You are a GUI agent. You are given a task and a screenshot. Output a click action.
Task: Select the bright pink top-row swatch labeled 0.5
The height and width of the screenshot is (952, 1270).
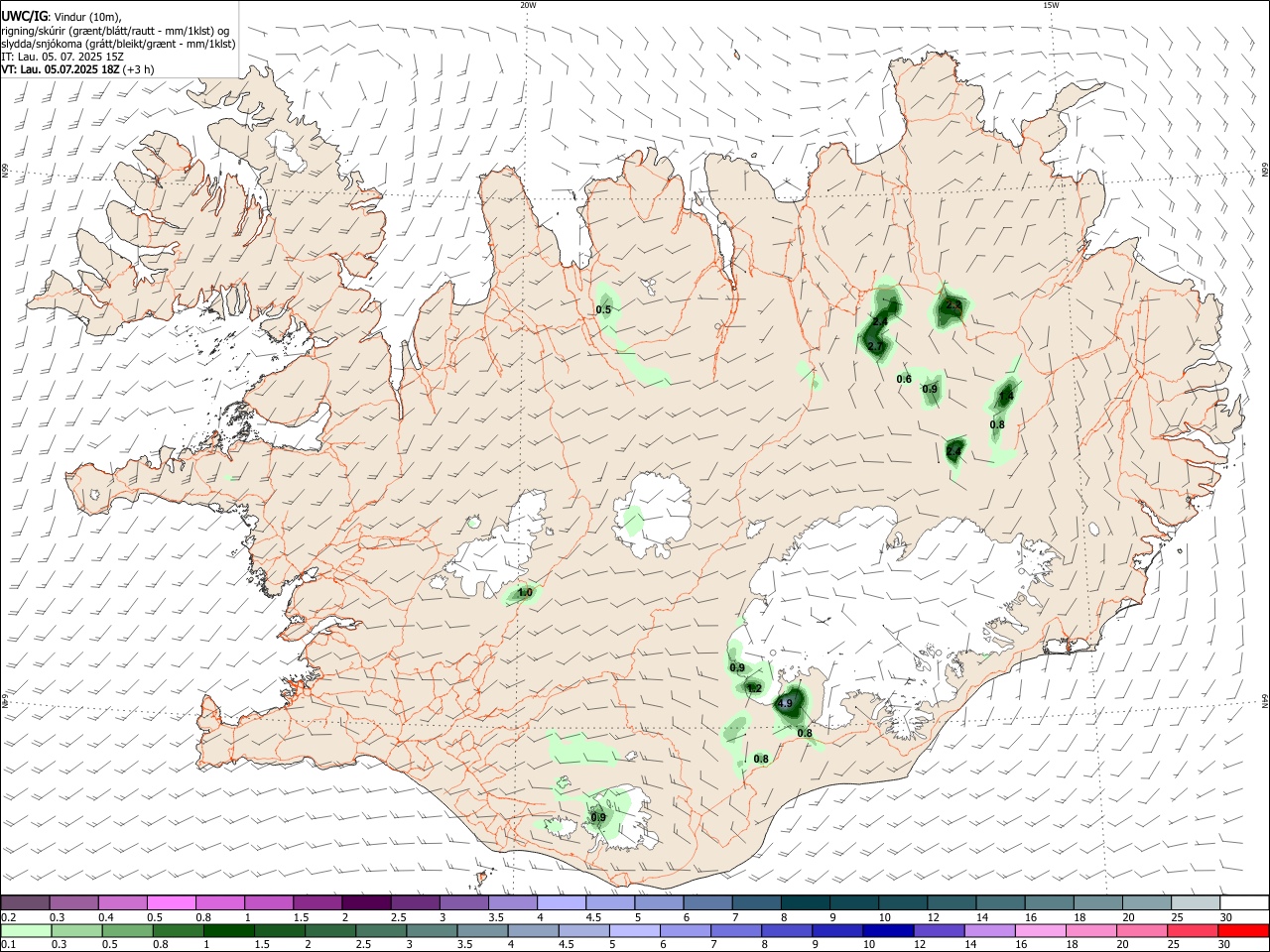(171, 903)
